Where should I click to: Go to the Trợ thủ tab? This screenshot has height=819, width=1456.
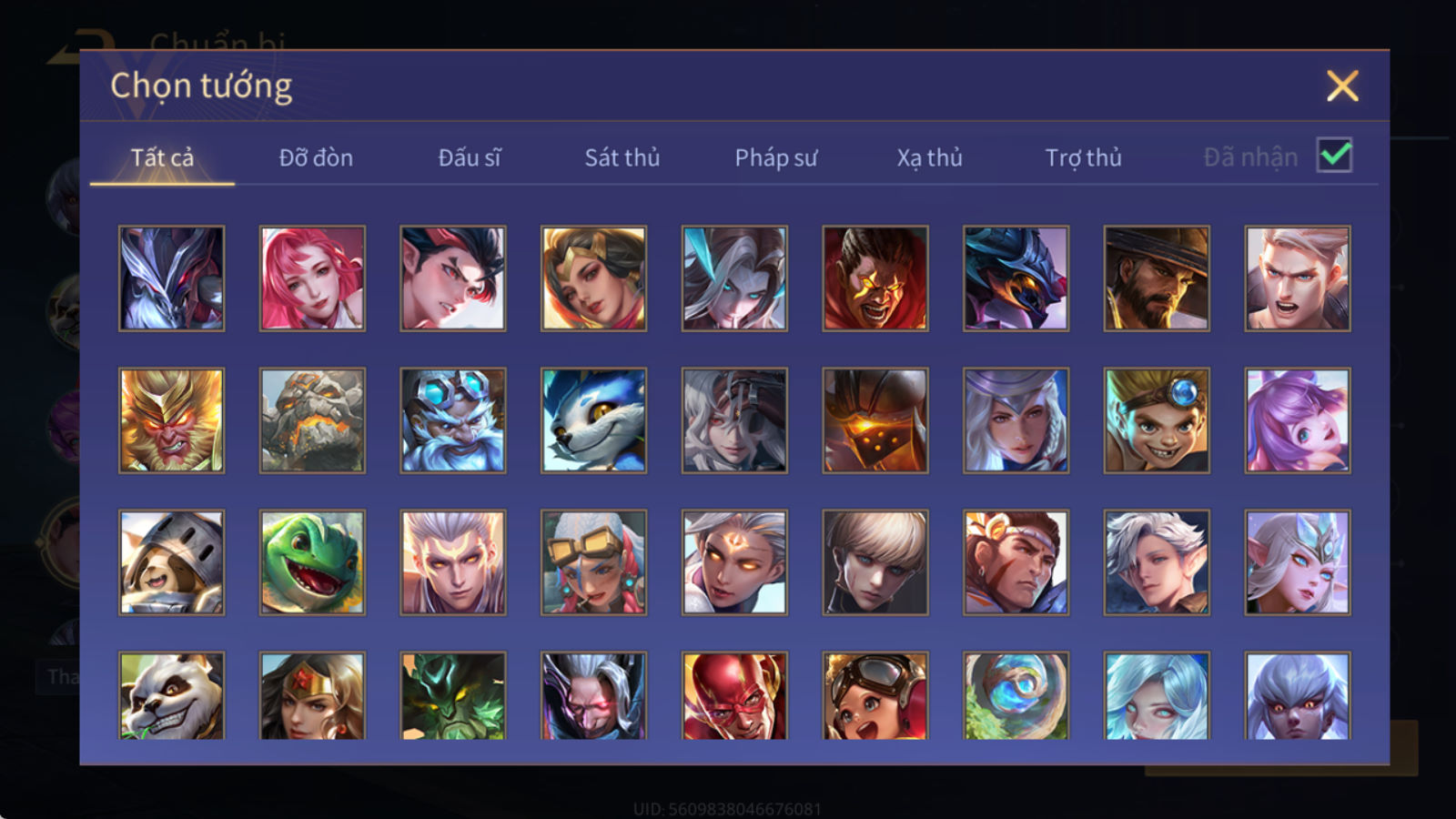1083,157
